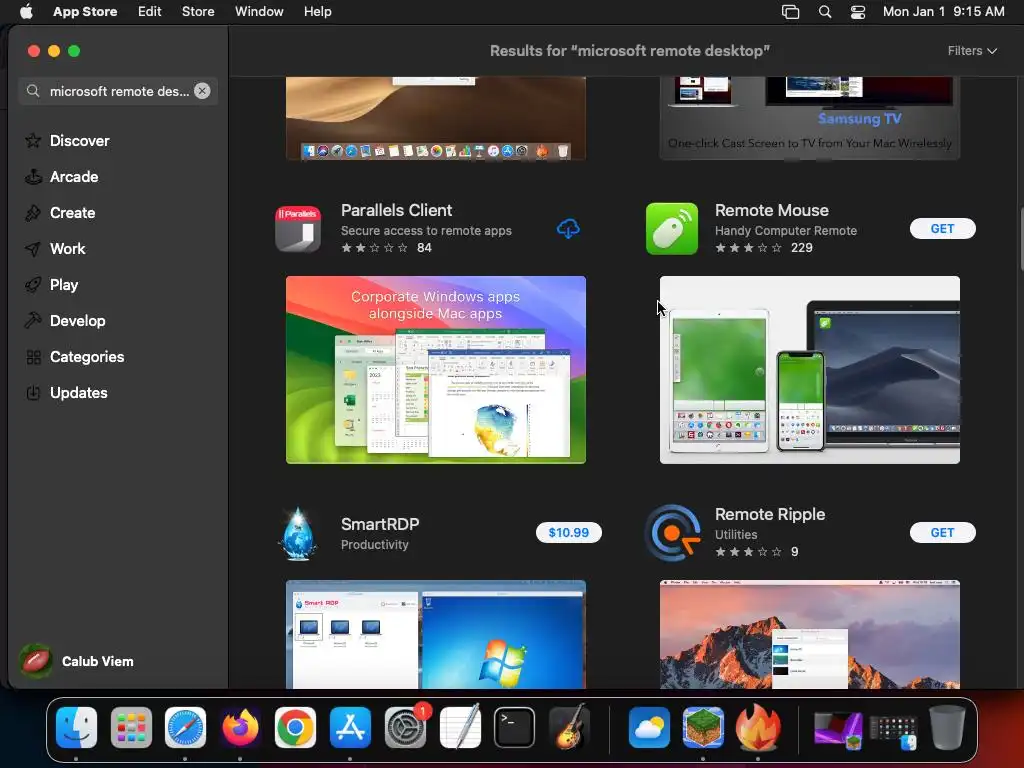
Task: Open the Window menu
Action: [259, 12]
